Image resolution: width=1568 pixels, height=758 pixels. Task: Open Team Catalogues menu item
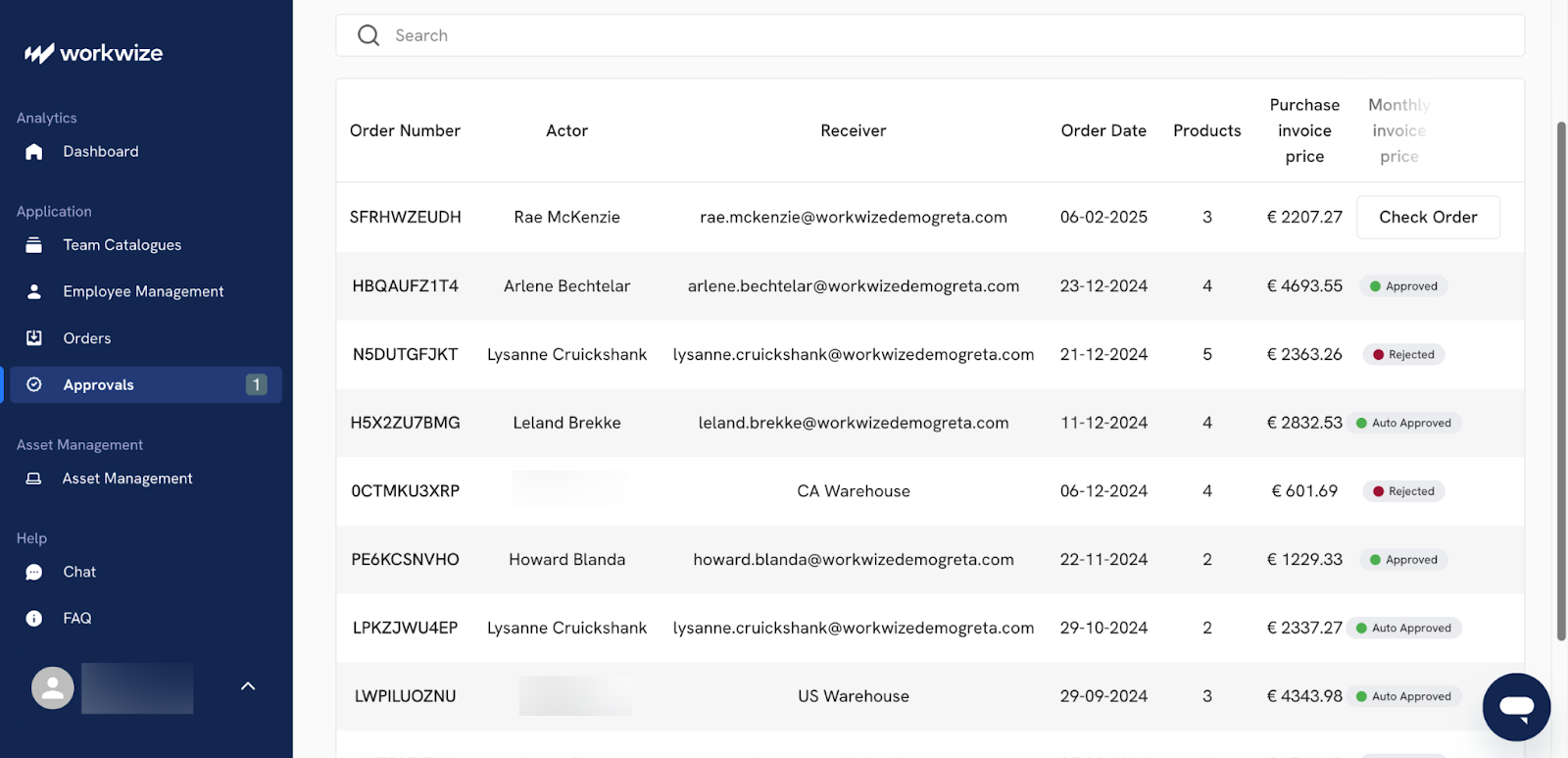point(122,245)
